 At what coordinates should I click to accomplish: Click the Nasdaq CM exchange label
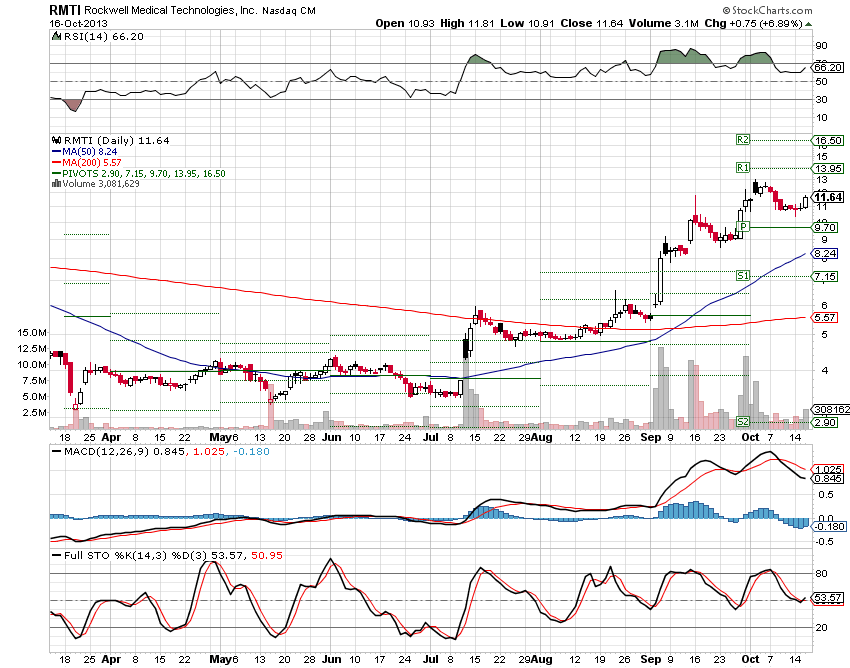289,11
